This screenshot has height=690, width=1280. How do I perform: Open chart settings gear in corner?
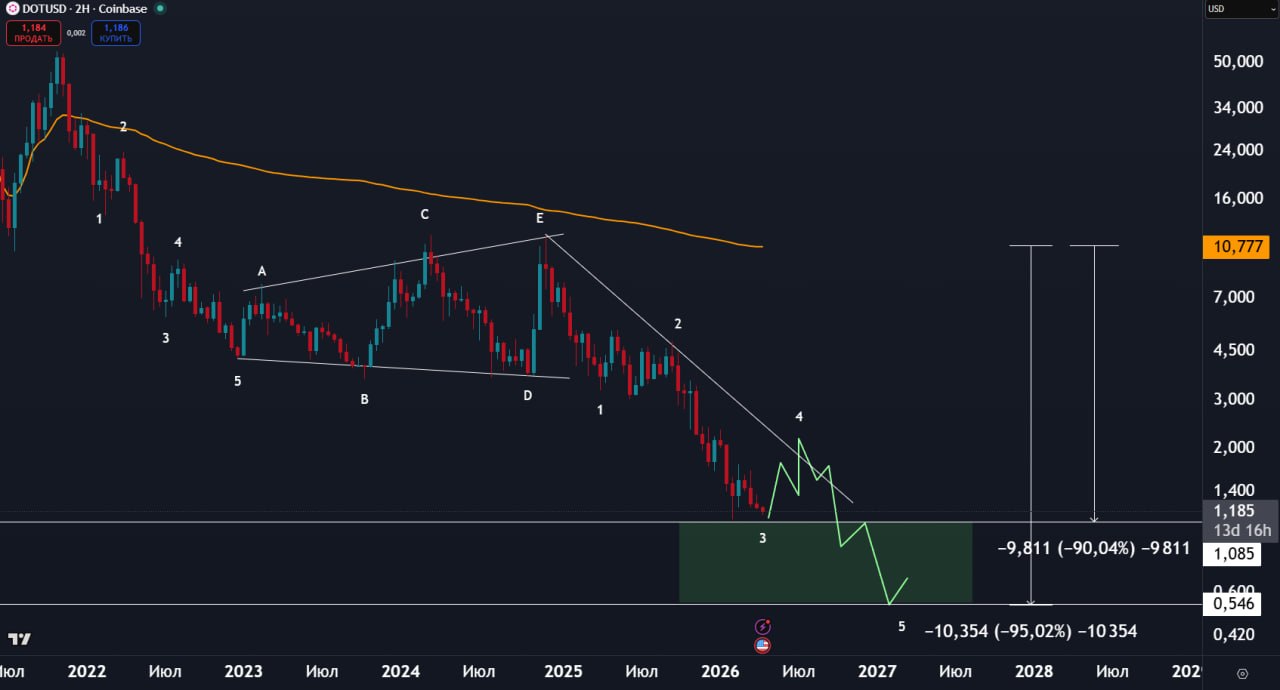(1242, 673)
